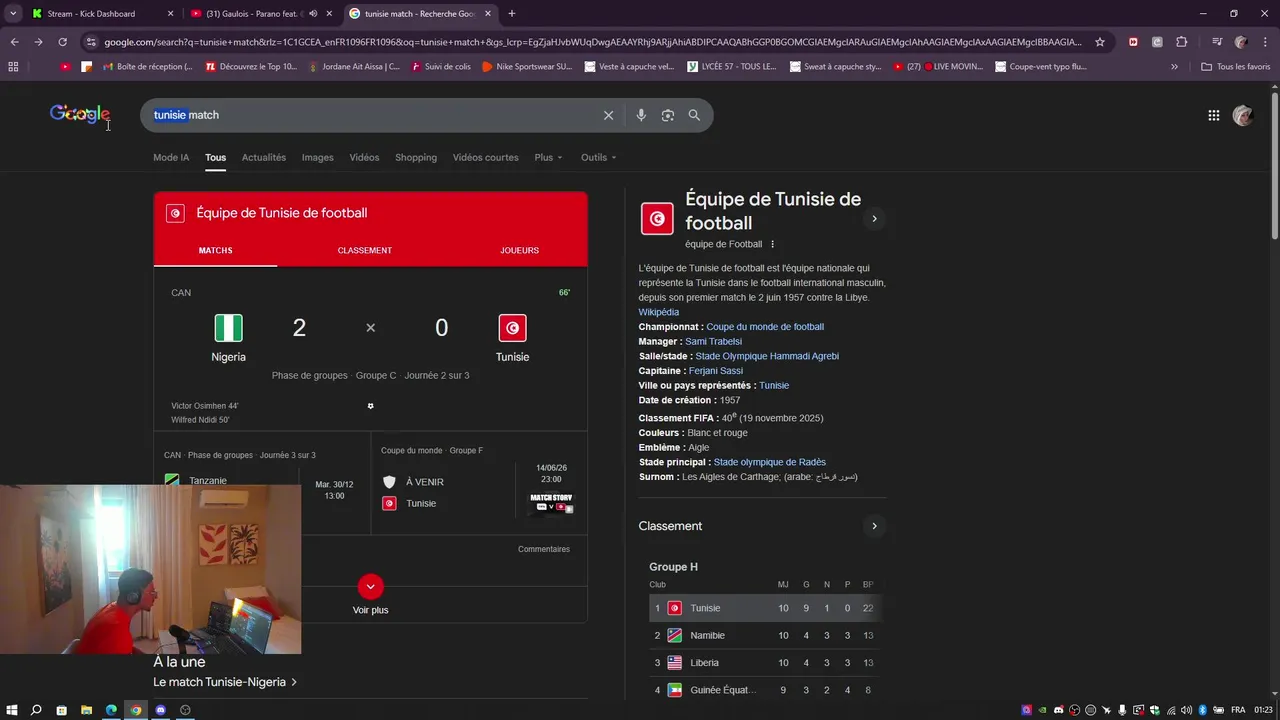Open the Équipe de Tunisie panel arrow
1280x720 pixels.
point(874,219)
